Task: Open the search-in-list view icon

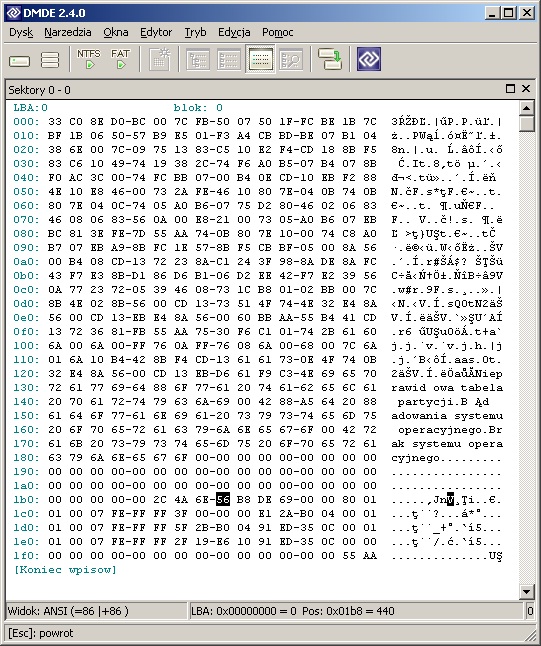Action: coord(291,60)
